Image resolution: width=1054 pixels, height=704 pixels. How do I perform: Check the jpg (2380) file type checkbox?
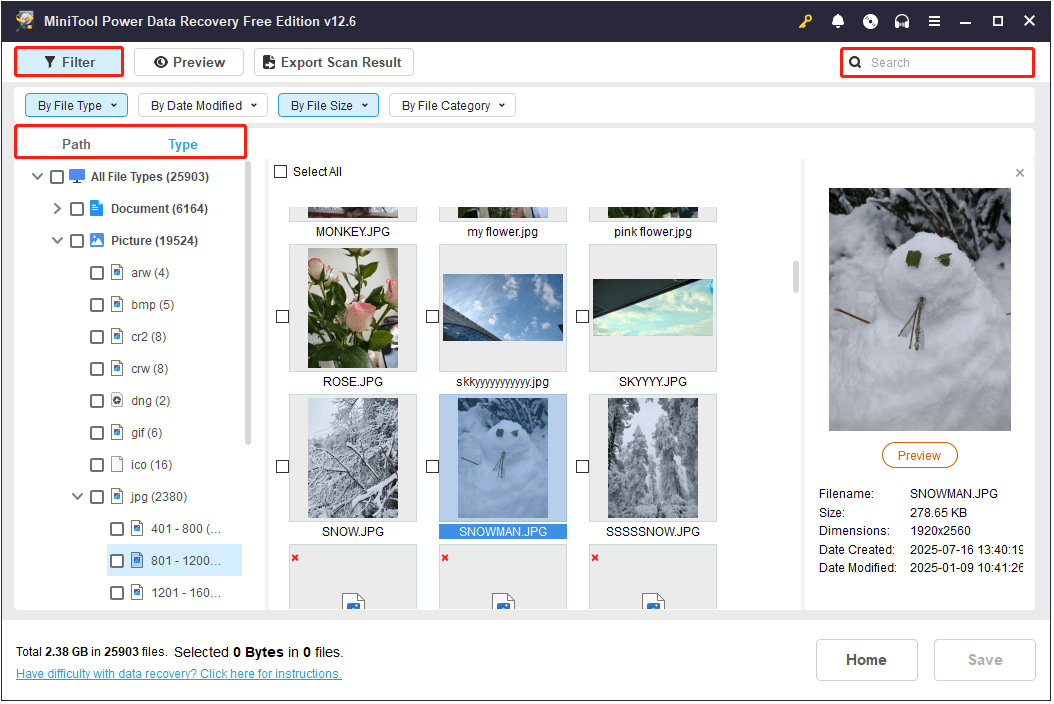[96, 496]
